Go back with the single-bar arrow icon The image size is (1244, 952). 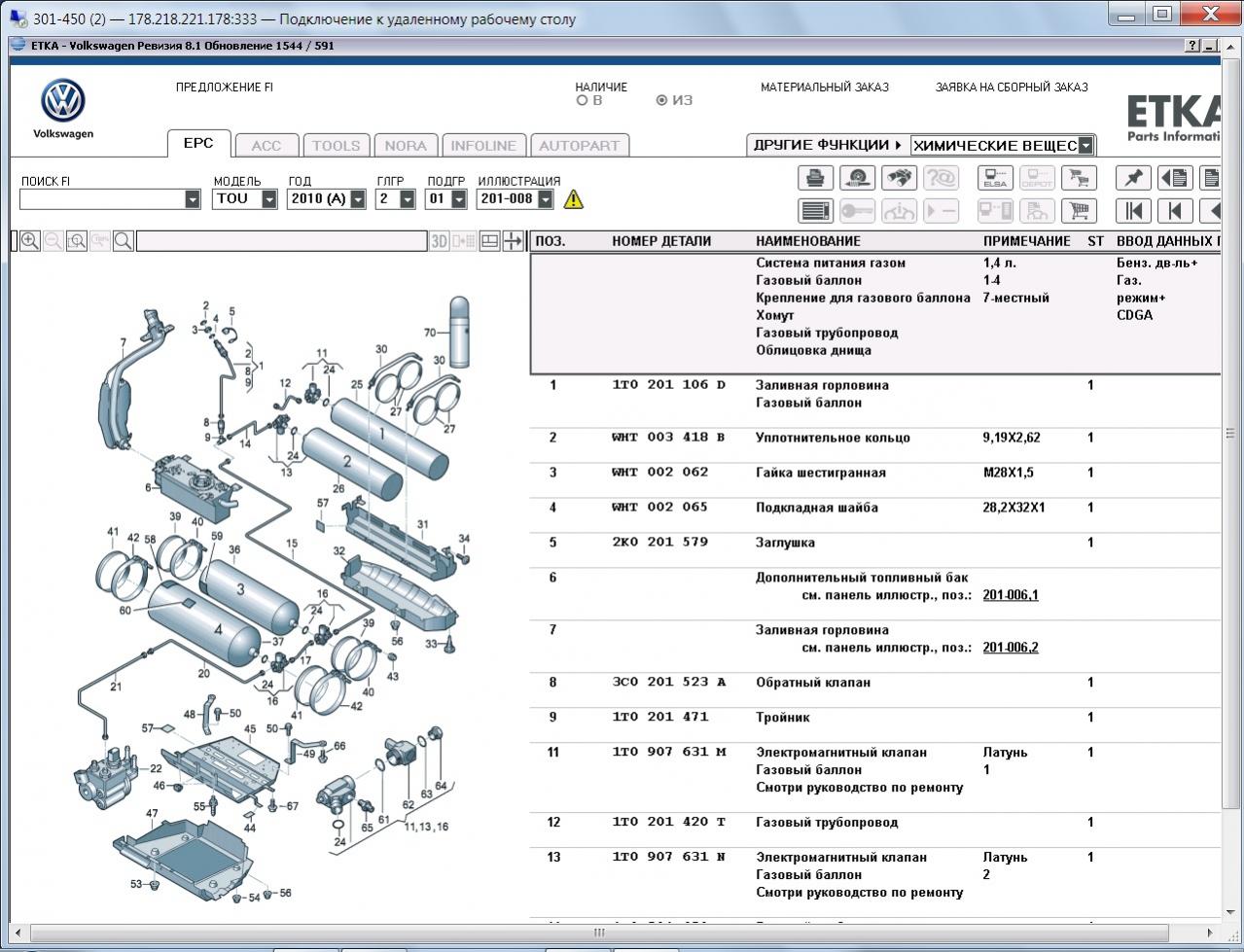(x=1175, y=211)
